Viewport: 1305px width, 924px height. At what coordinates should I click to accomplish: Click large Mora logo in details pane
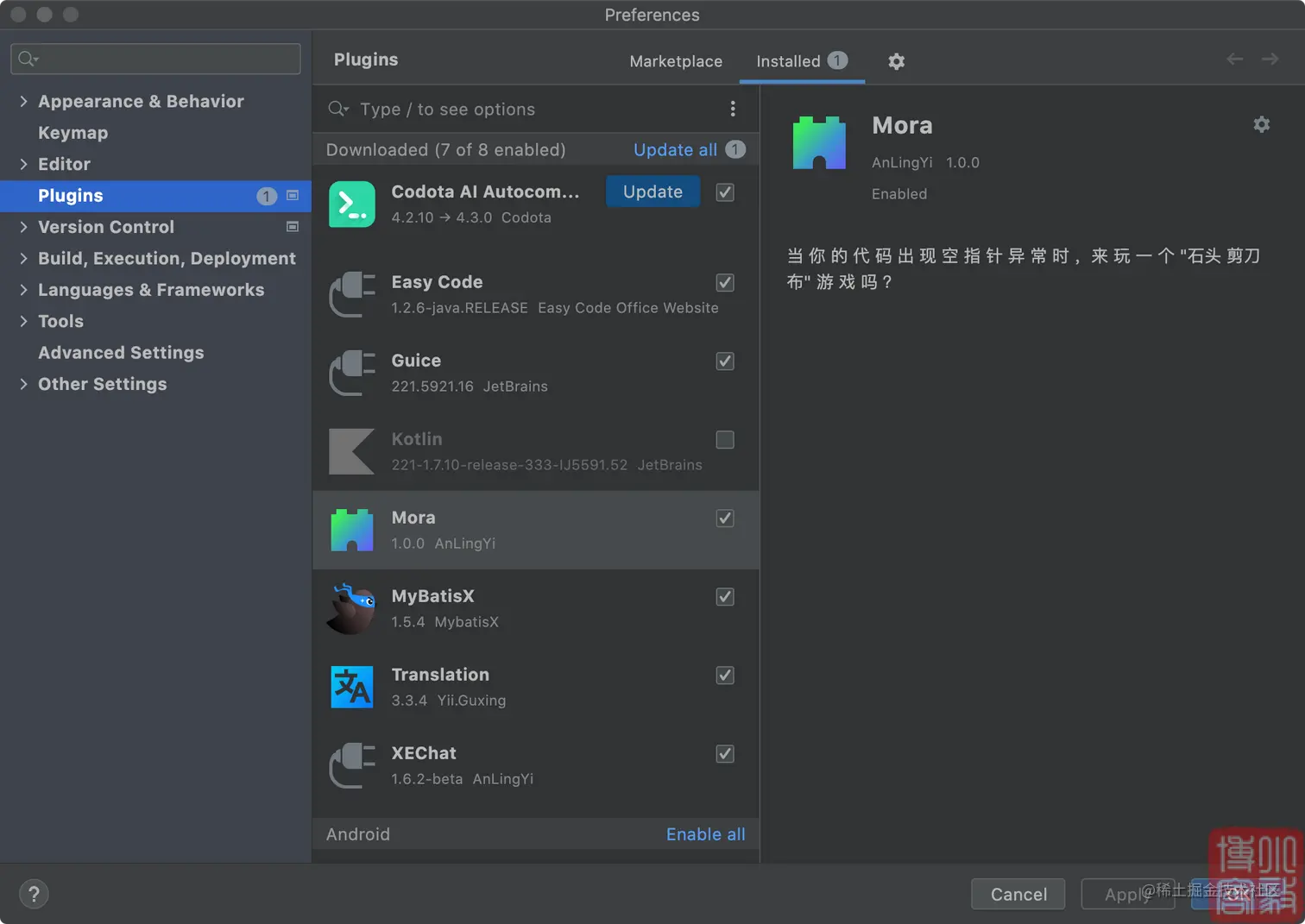819,142
